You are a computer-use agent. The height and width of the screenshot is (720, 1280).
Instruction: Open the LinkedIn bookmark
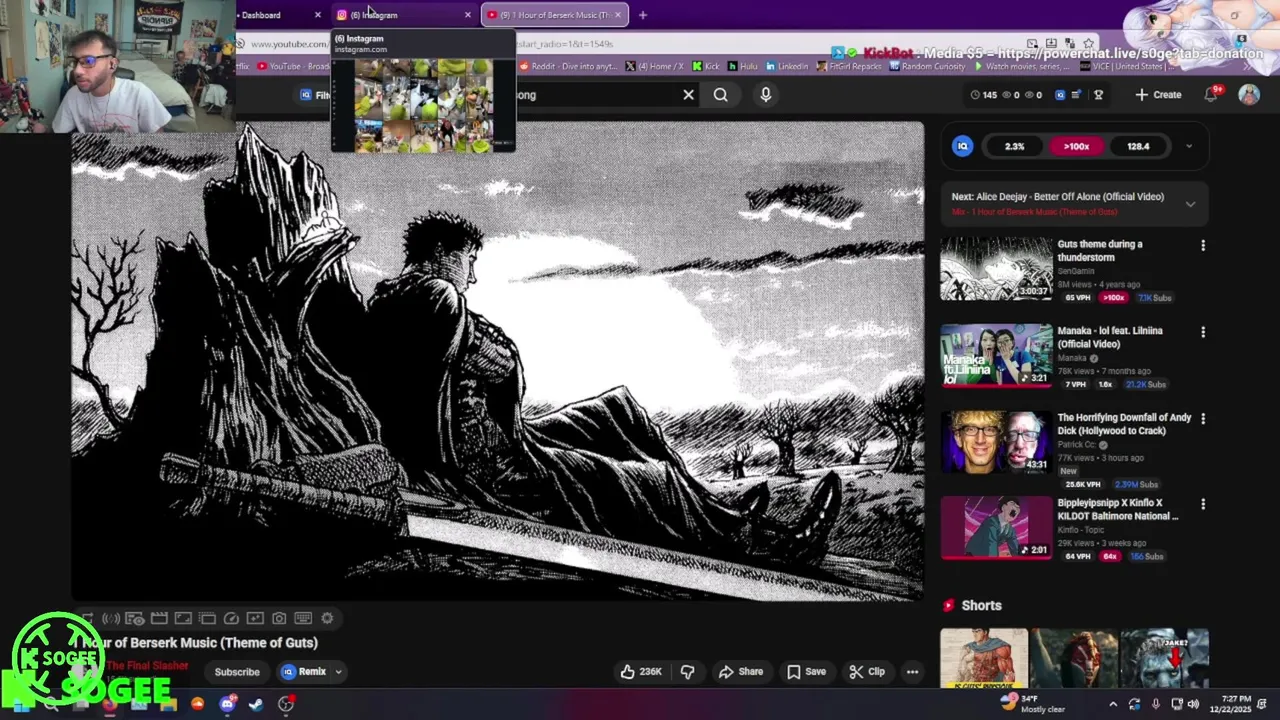(x=787, y=66)
